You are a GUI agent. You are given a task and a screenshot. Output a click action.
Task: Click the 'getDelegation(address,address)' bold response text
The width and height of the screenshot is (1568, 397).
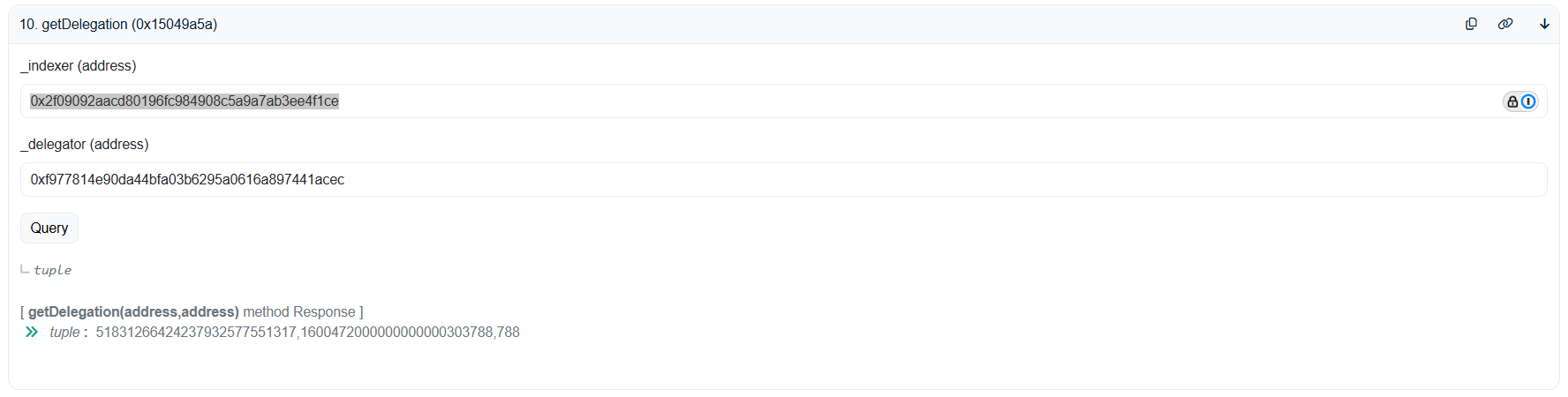133,312
